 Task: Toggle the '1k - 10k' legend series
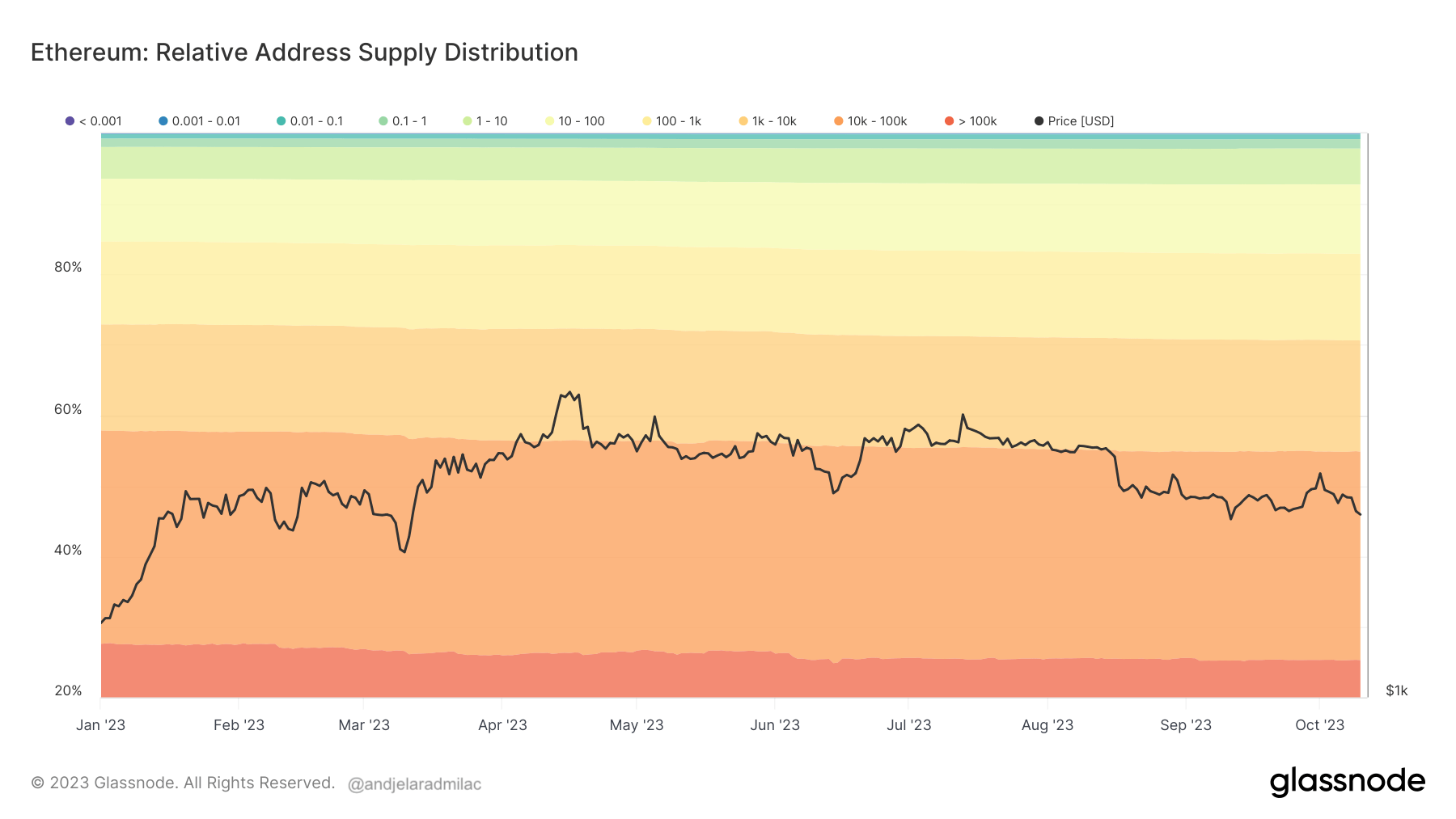pyautogui.click(x=768, y=121)
